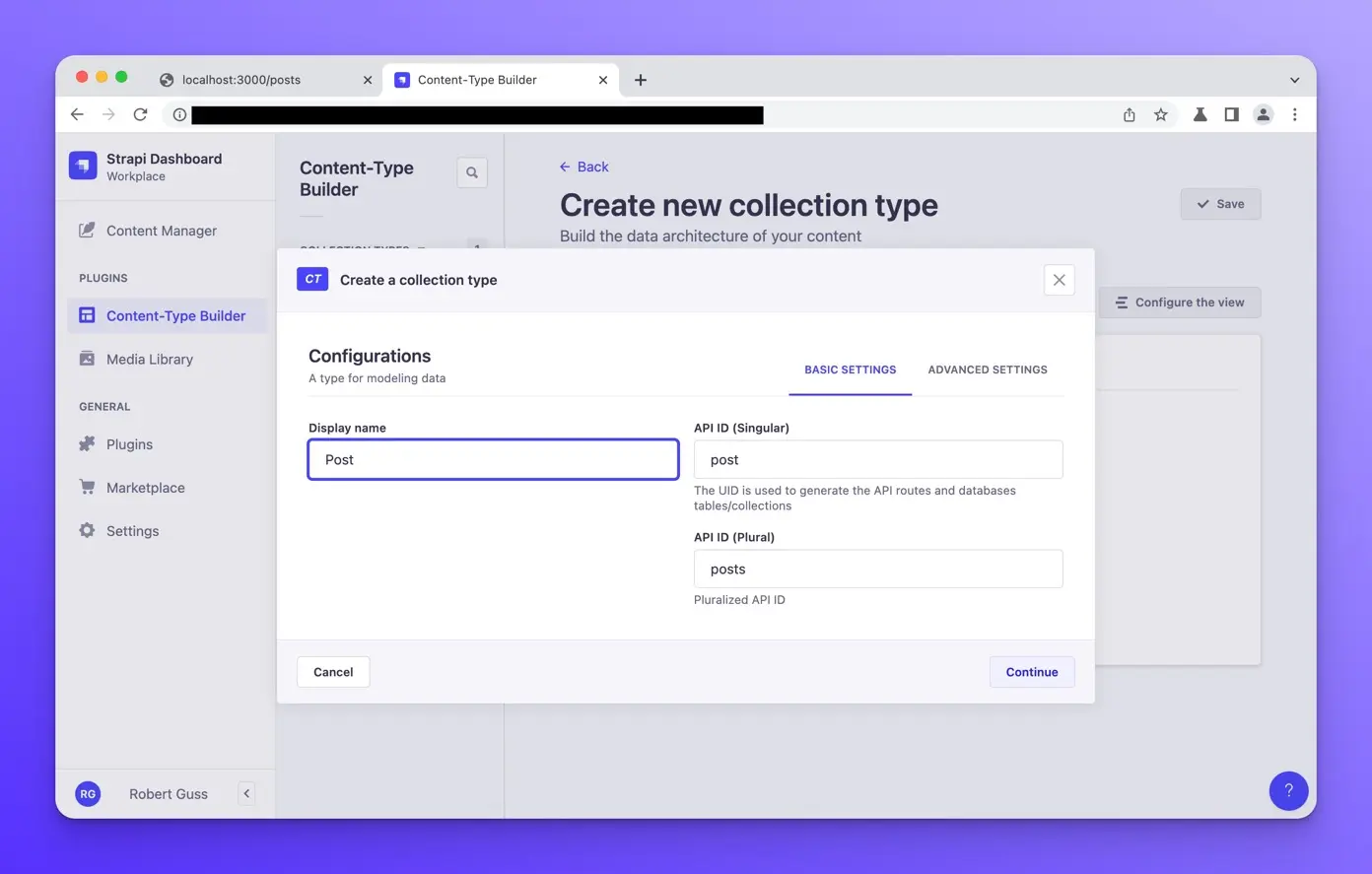Go forward in browser history

[108, 114]
